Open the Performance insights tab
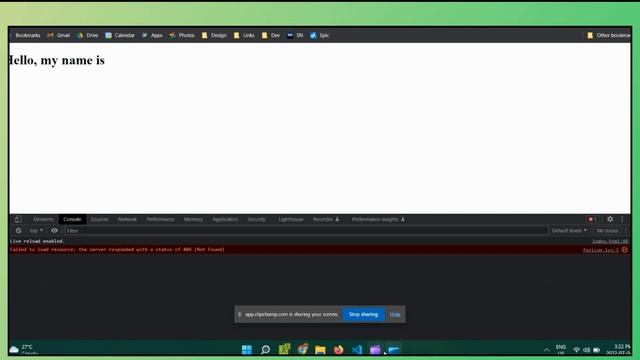This screenshot has height=360, width=640. 378,219
